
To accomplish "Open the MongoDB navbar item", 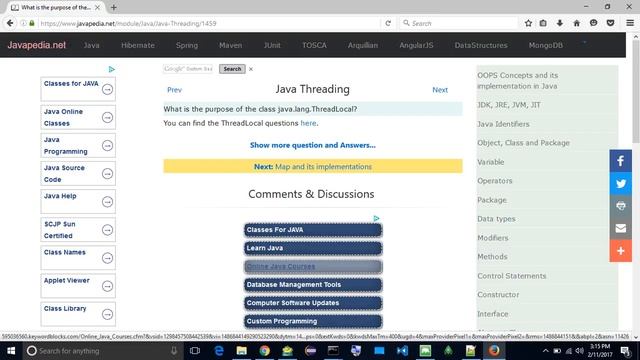I will pos(546,45).
